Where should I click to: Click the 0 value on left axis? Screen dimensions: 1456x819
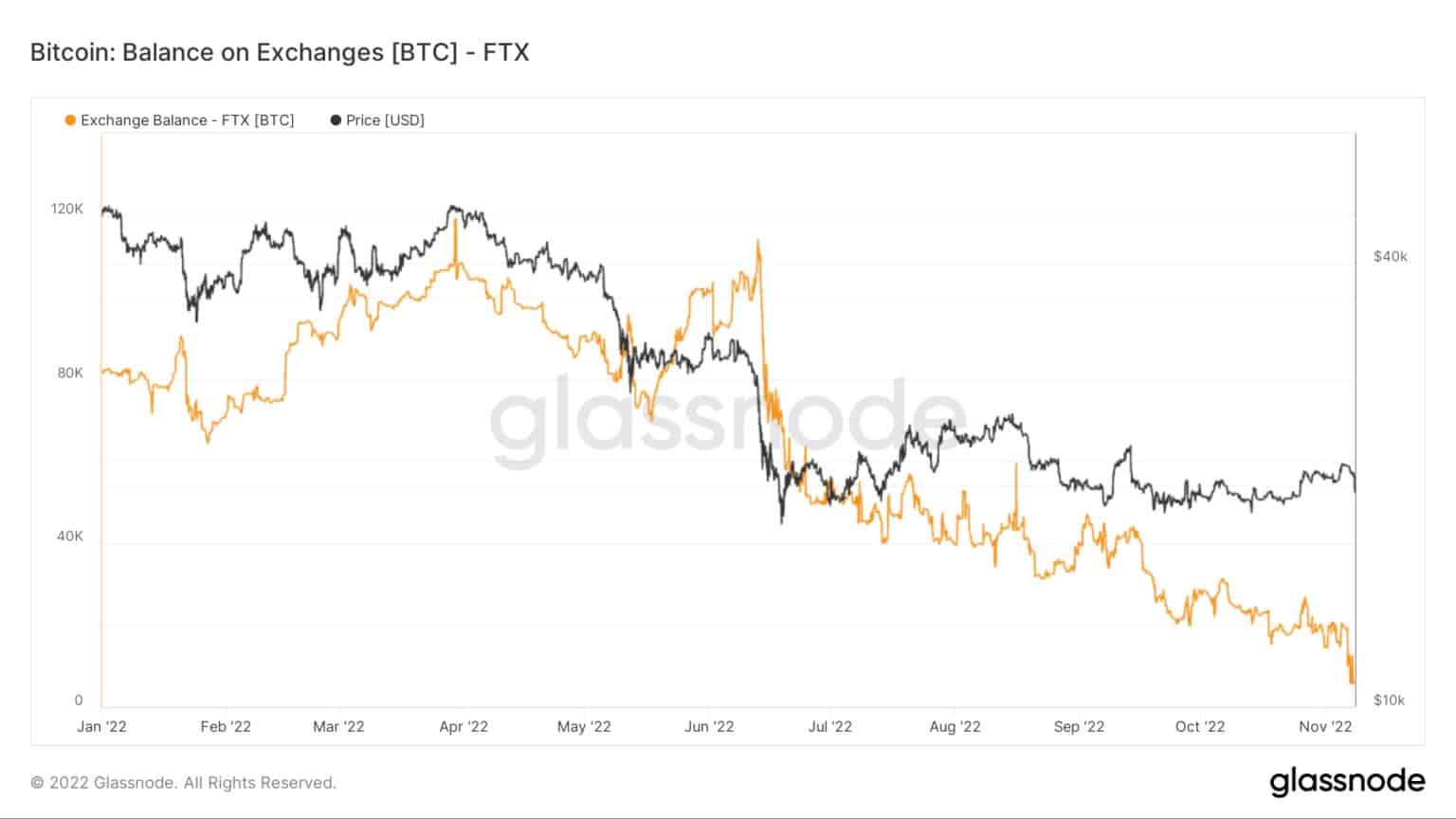coord(79,701)
